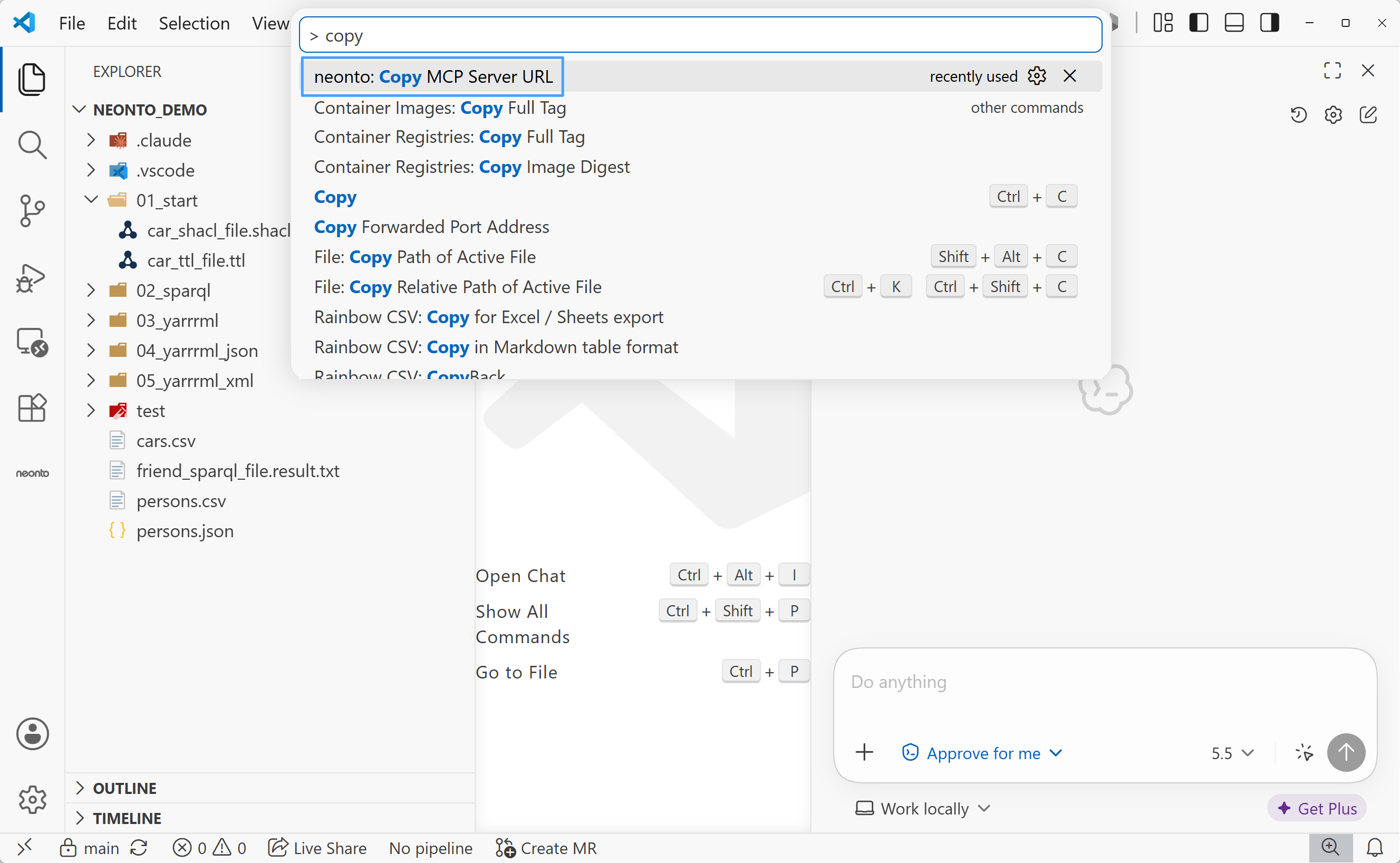1400x863 pixels.
Task: Open remote window indicator in status bar
Action: (x=25, y=848)
